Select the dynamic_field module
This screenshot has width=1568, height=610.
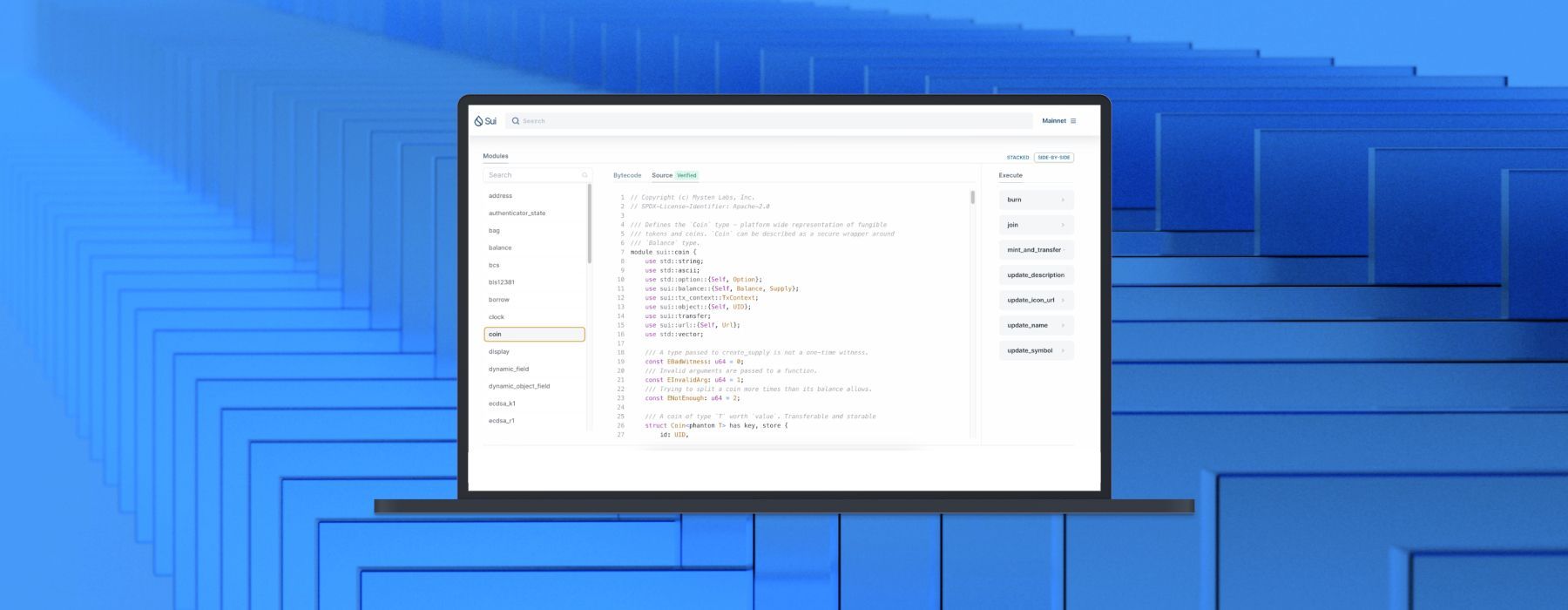pyautogui.click(x=535, y=369)
